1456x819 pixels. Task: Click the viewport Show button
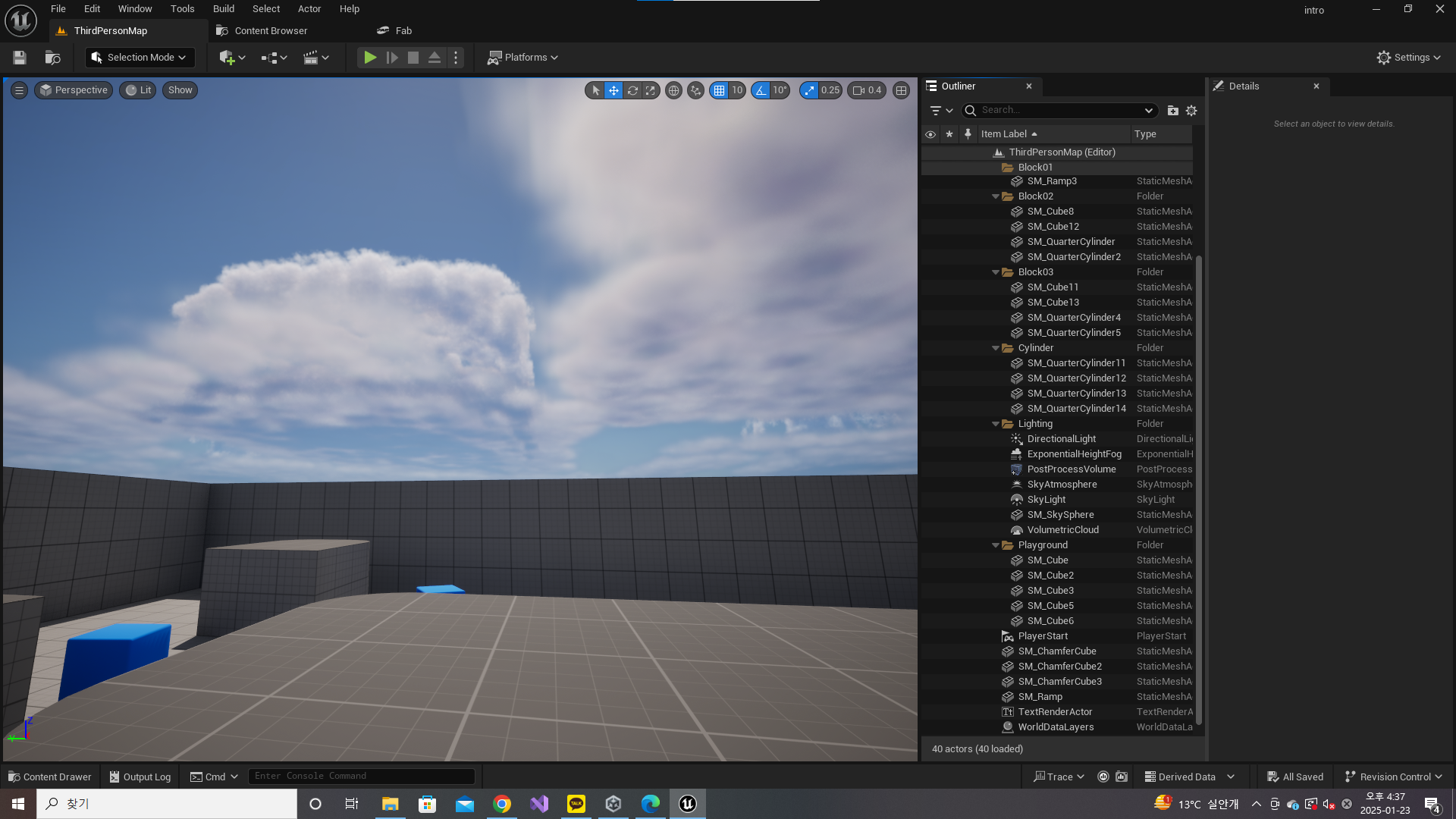point(180,90)
